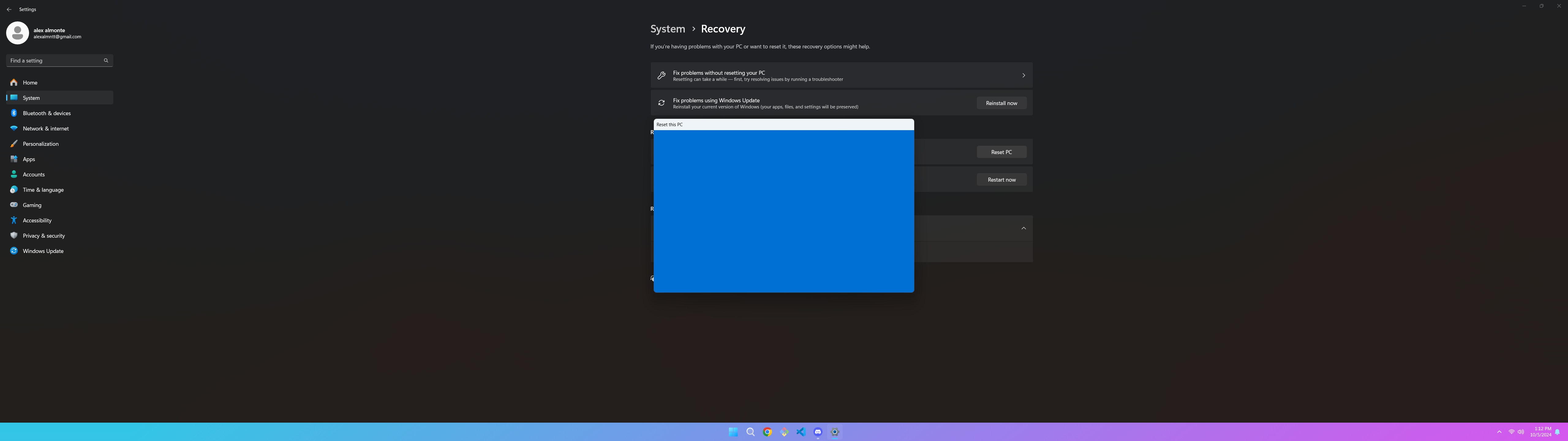This screenshot has width=1568, height=441.
Task: Collapse the expanded related support section
Action: [x=1023, y=228]
